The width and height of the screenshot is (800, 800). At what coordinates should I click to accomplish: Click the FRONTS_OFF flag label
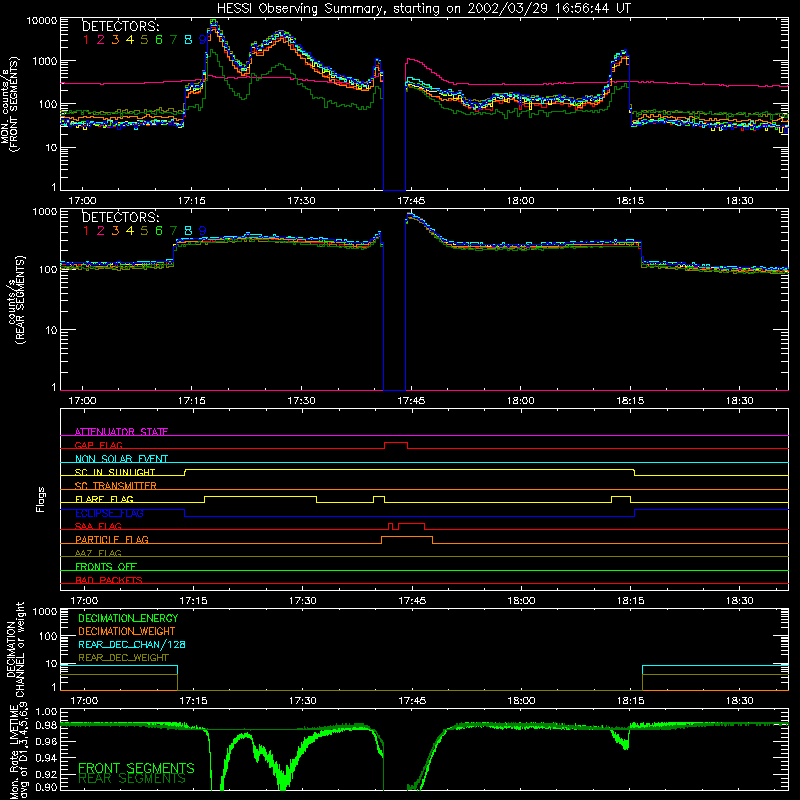pos(106,566)
